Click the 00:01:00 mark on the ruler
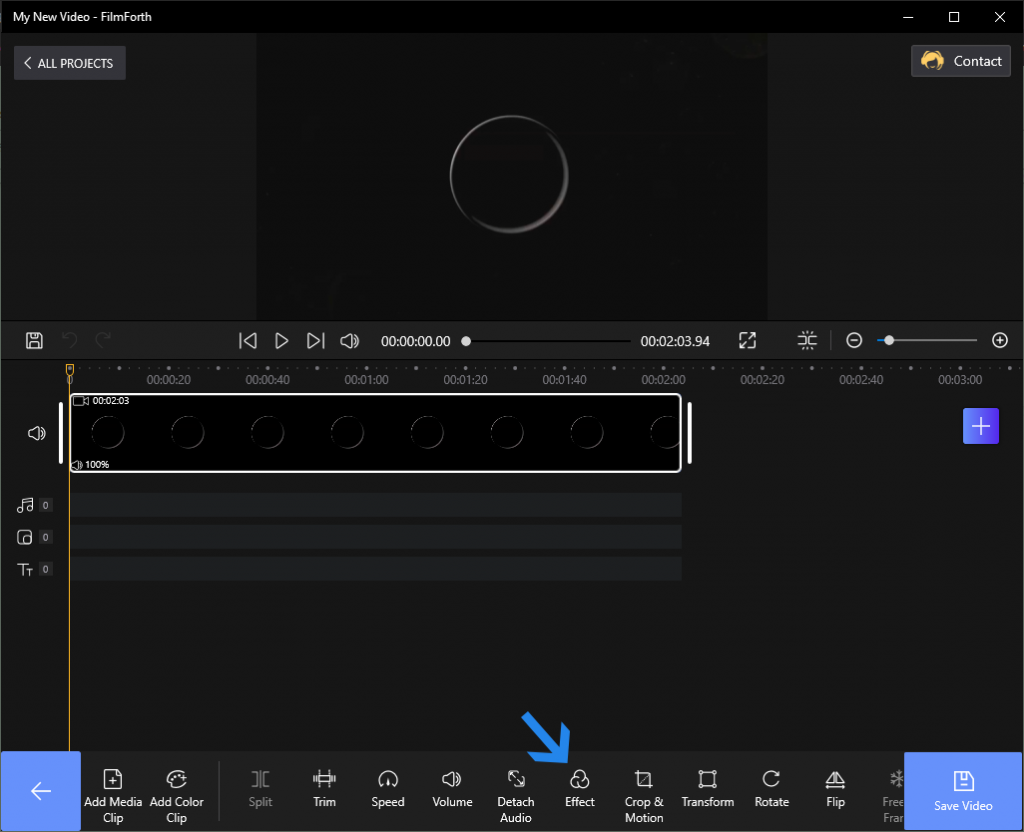Screen dimensions: 1024x832 pos(366,379)
